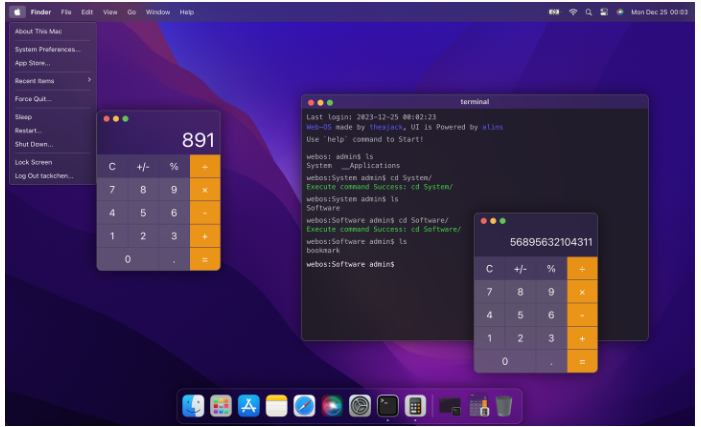701x427 pixels.
Task: Expand the Recent Items submenu
Action: click(52, 80)
